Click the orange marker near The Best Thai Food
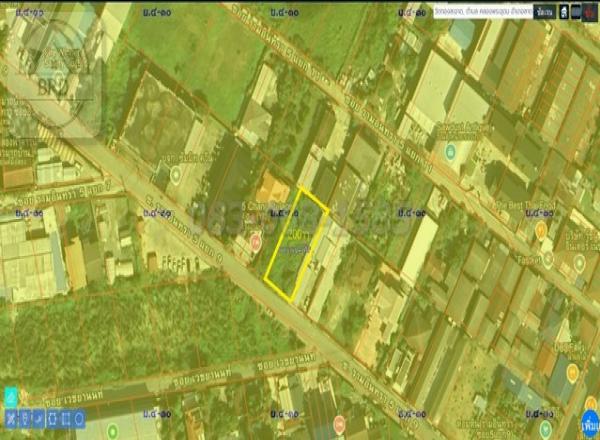 pos(541,230)
